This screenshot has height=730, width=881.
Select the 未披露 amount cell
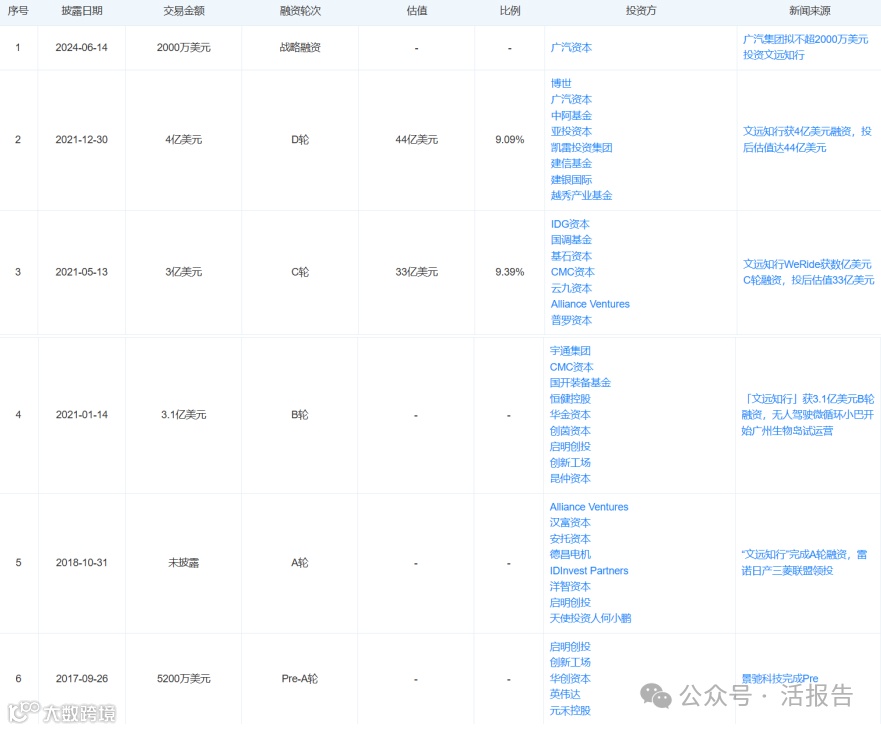pyautogui.click(x=184, y=563)
